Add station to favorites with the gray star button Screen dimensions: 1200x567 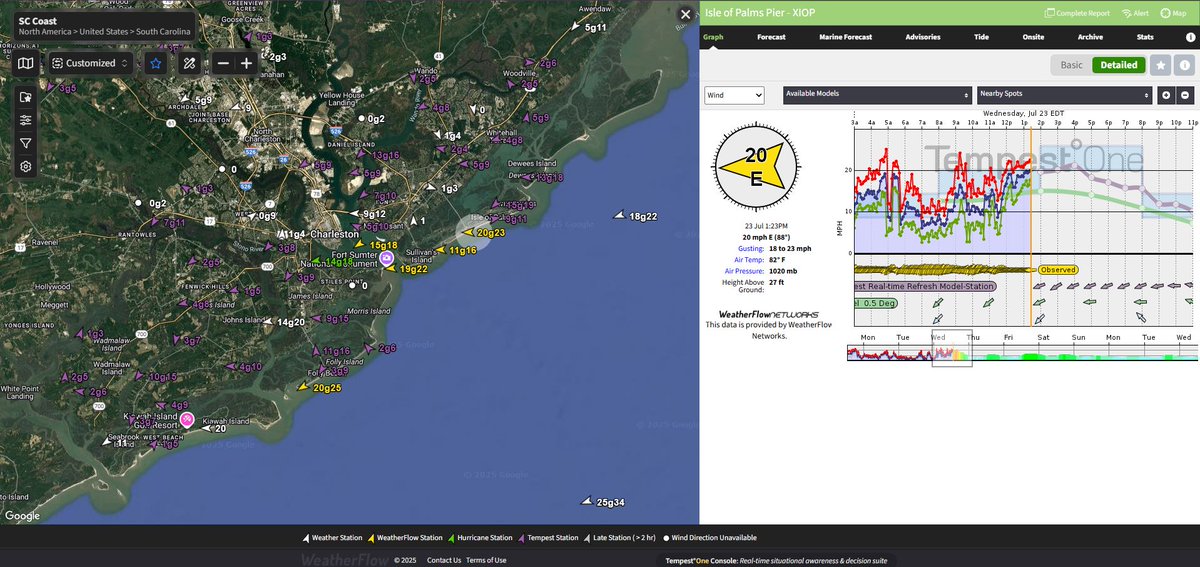tap(1160, 65)
